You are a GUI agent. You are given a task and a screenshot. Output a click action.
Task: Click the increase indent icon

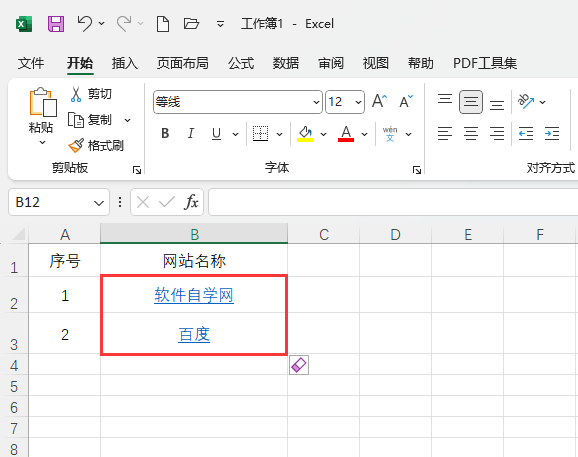552,133
